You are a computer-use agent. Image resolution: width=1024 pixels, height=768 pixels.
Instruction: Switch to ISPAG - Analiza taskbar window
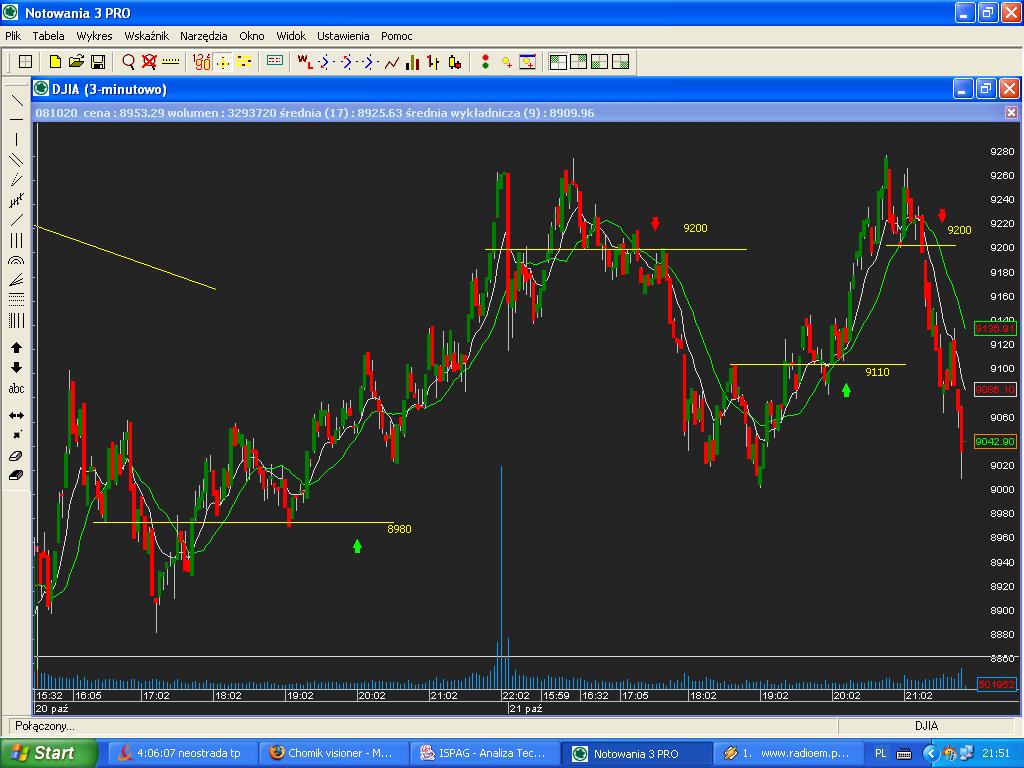tap(484, 753)
